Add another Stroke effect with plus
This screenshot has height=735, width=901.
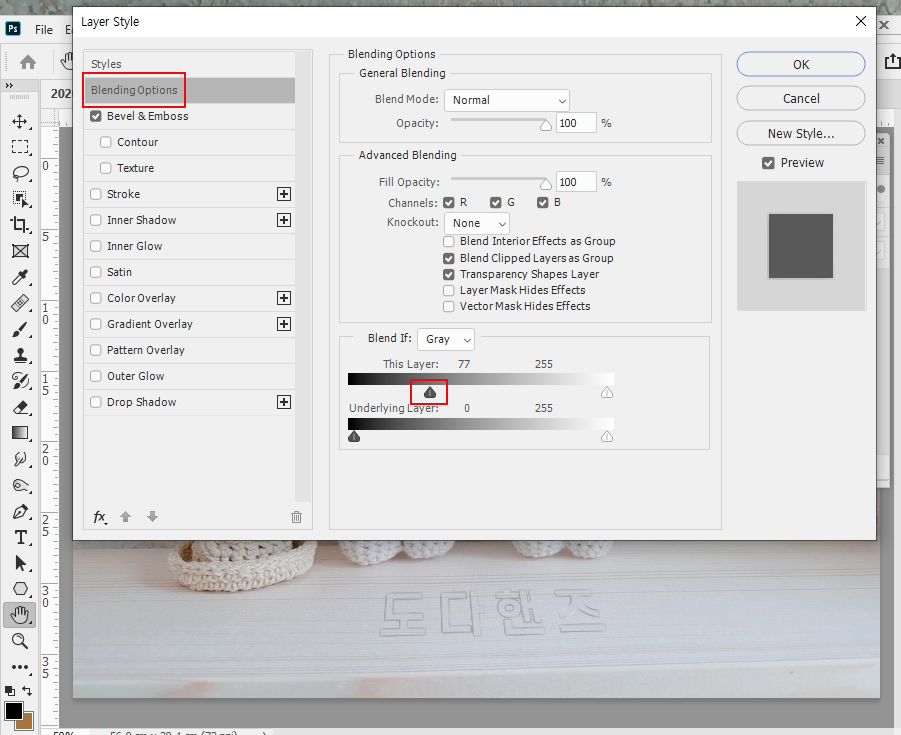tap(284, 194)
